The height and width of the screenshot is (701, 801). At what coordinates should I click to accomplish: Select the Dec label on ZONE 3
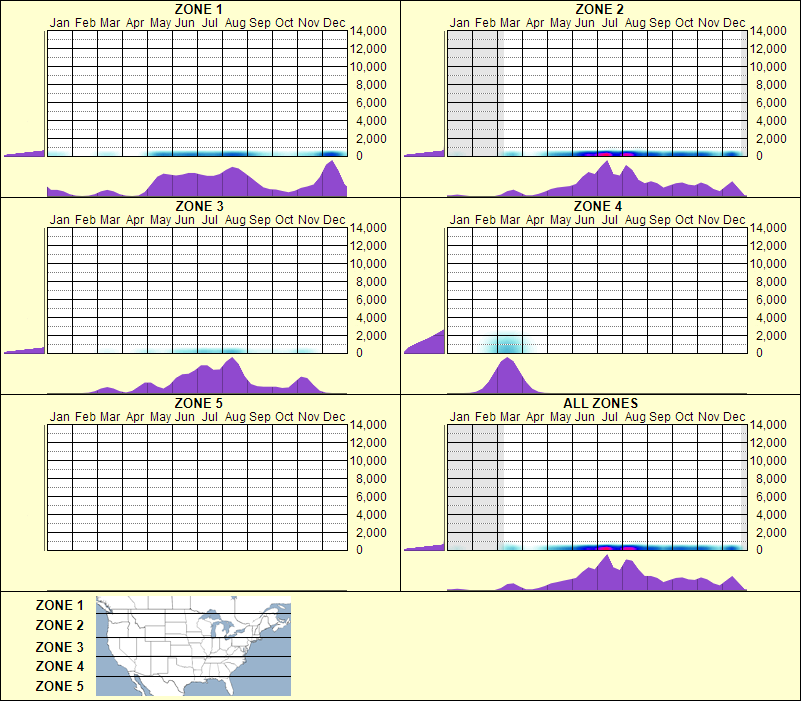(334, 217)
